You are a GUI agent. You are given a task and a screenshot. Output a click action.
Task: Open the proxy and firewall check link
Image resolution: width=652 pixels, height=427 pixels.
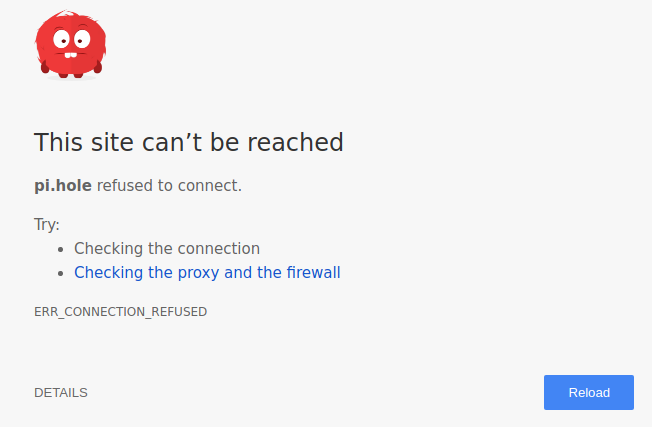[207, 273]
